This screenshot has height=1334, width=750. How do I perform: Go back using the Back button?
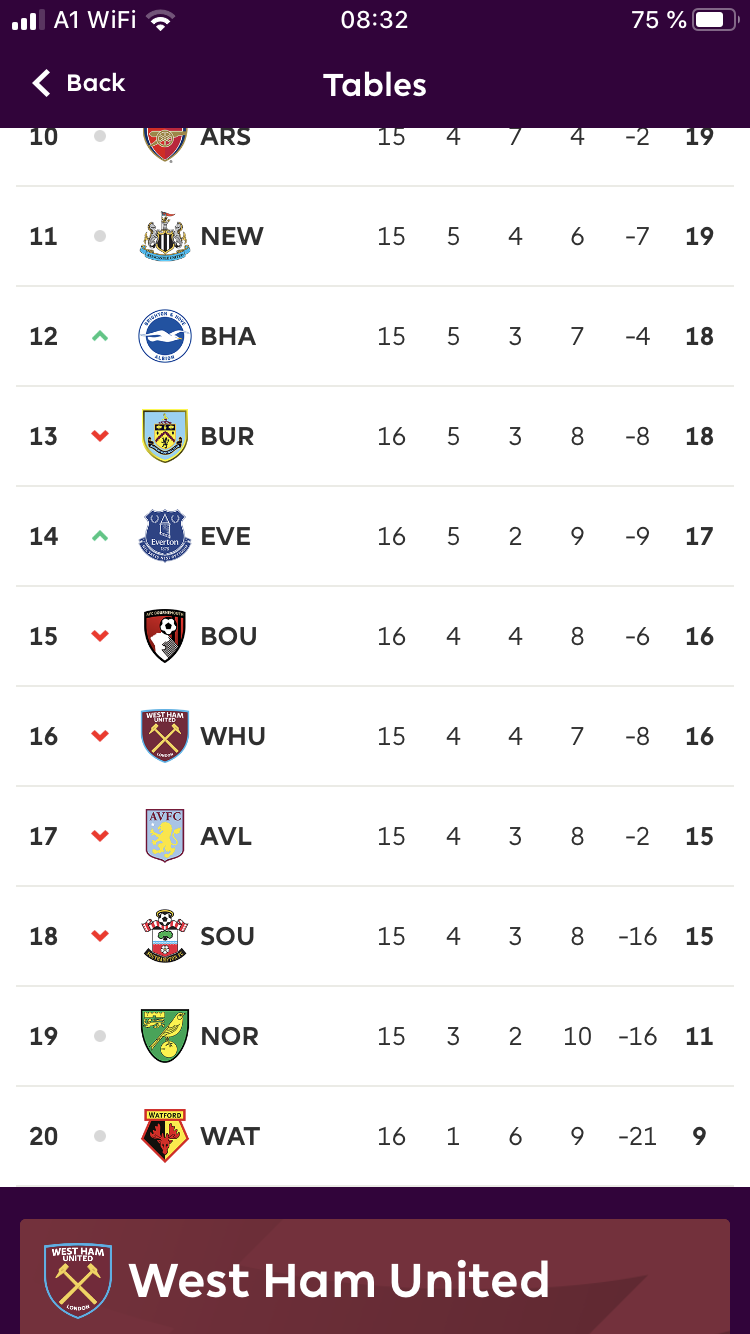pos(78,83)
